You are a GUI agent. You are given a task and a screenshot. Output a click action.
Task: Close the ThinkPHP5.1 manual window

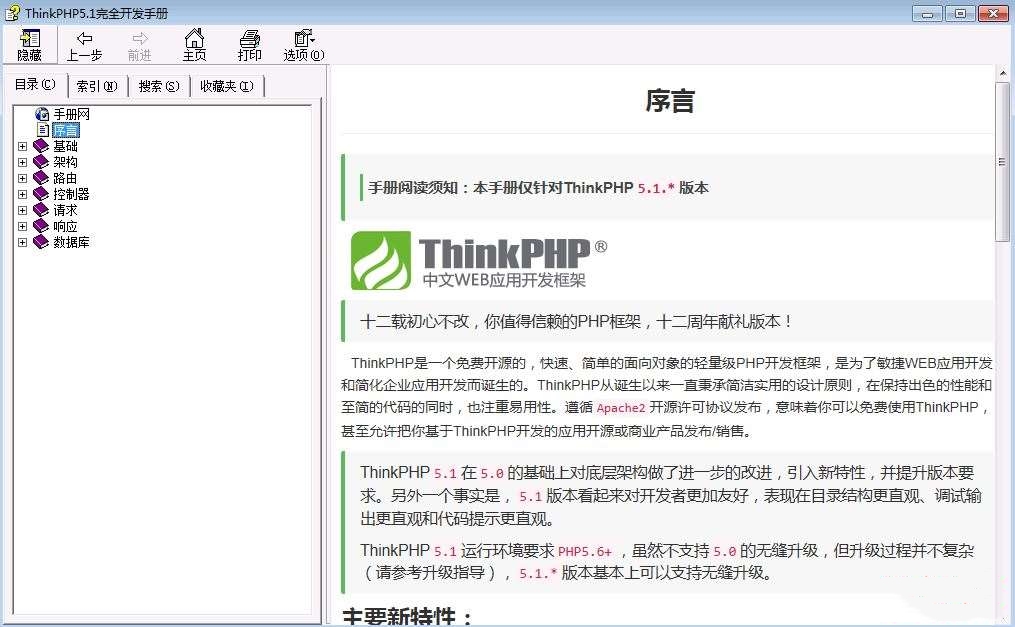(993, 14)
